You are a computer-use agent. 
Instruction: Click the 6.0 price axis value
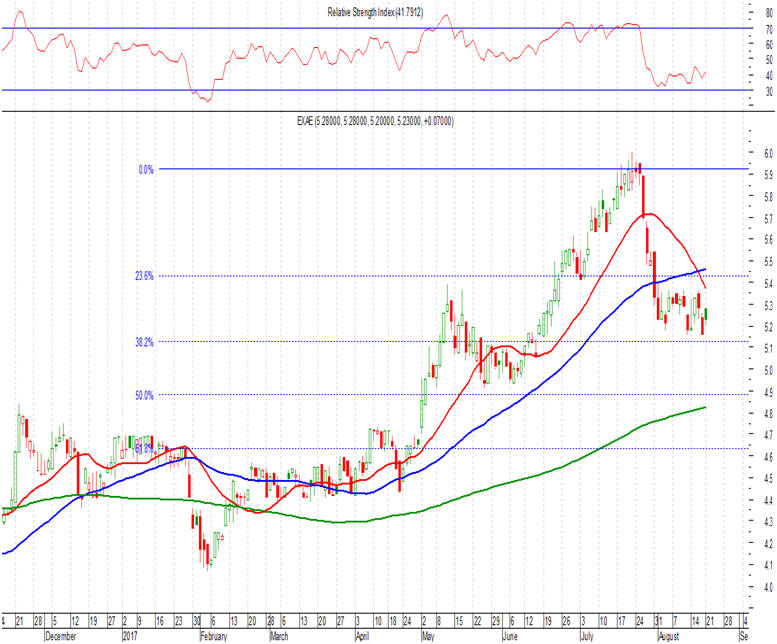pos(768,153)
